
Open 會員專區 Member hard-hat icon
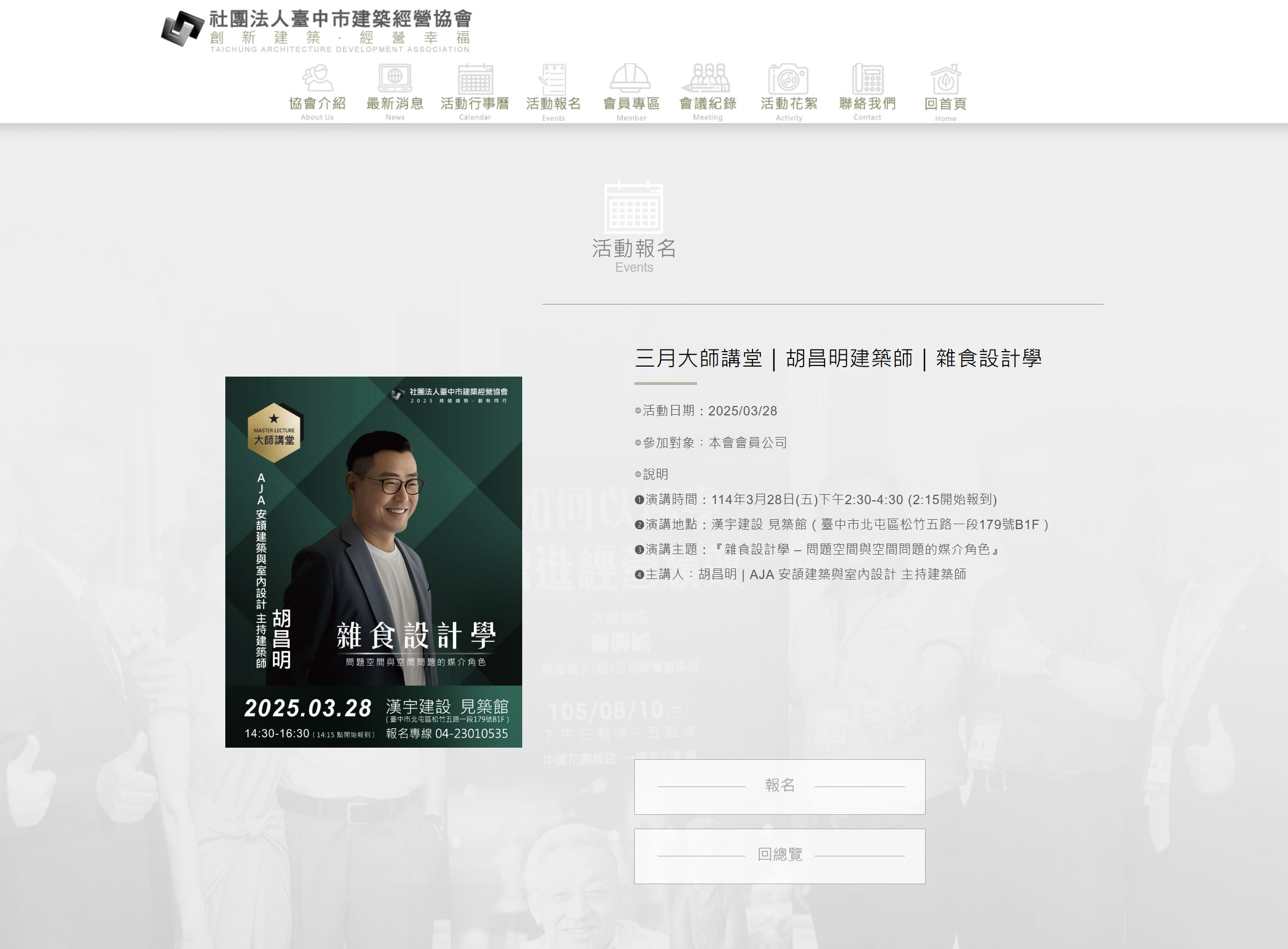pos(630,78)
